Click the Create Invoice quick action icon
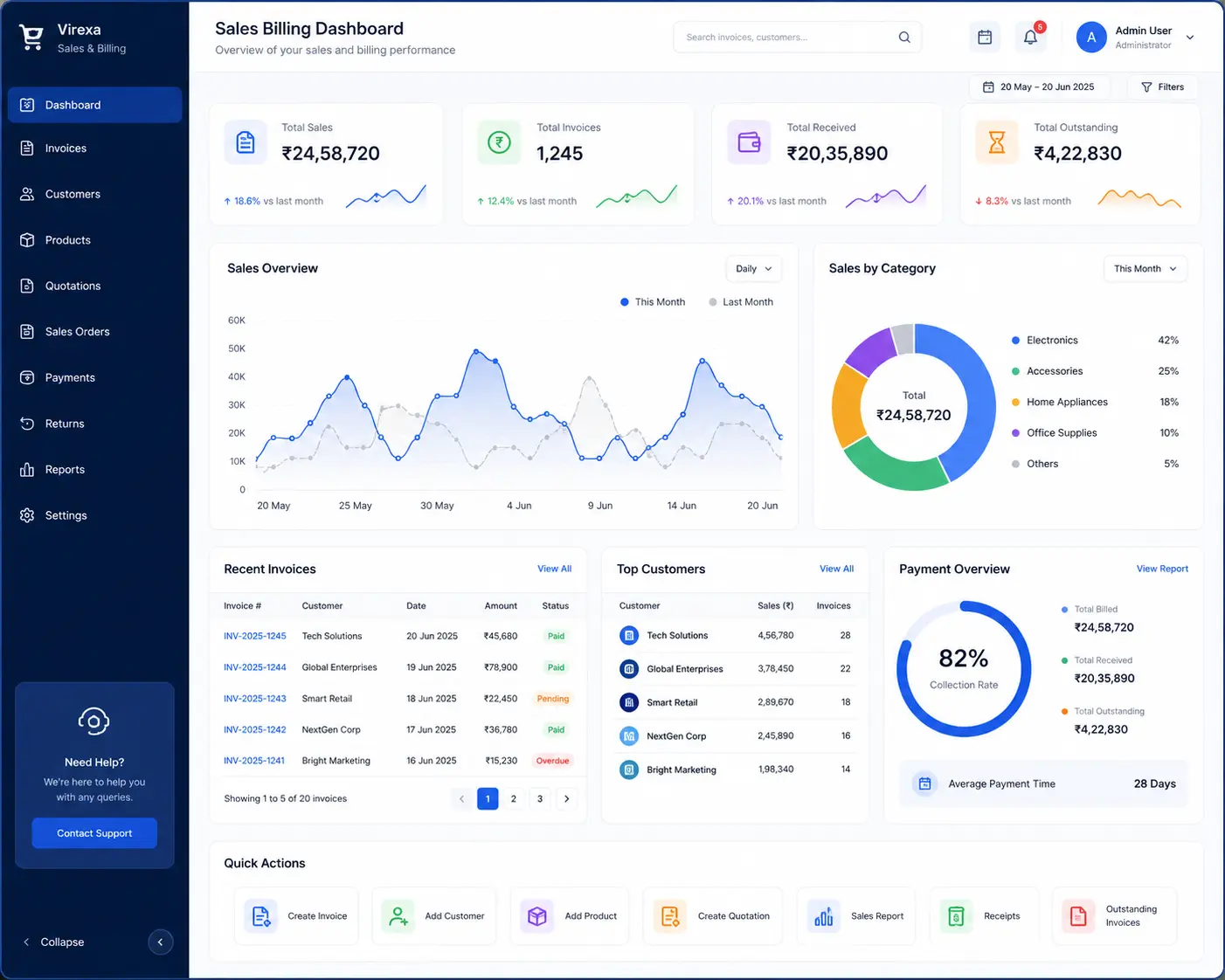 [260, 916]
